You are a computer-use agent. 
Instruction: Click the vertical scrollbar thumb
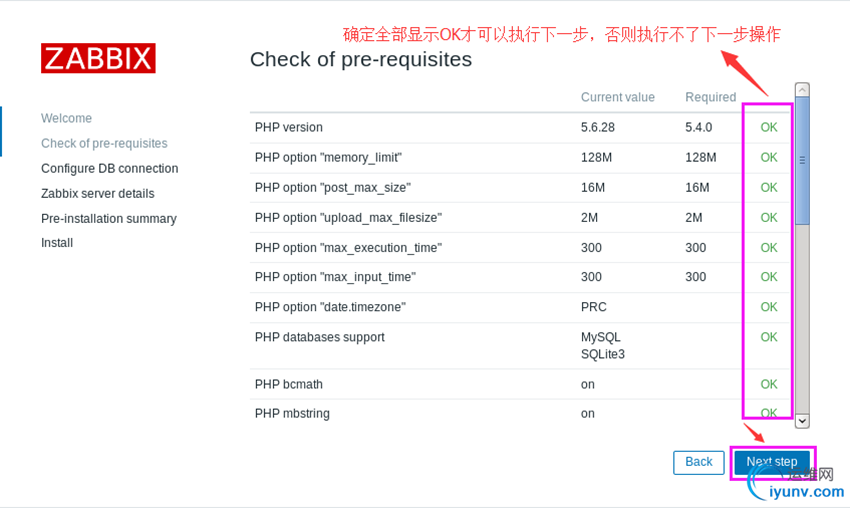[x=802, y=160]
